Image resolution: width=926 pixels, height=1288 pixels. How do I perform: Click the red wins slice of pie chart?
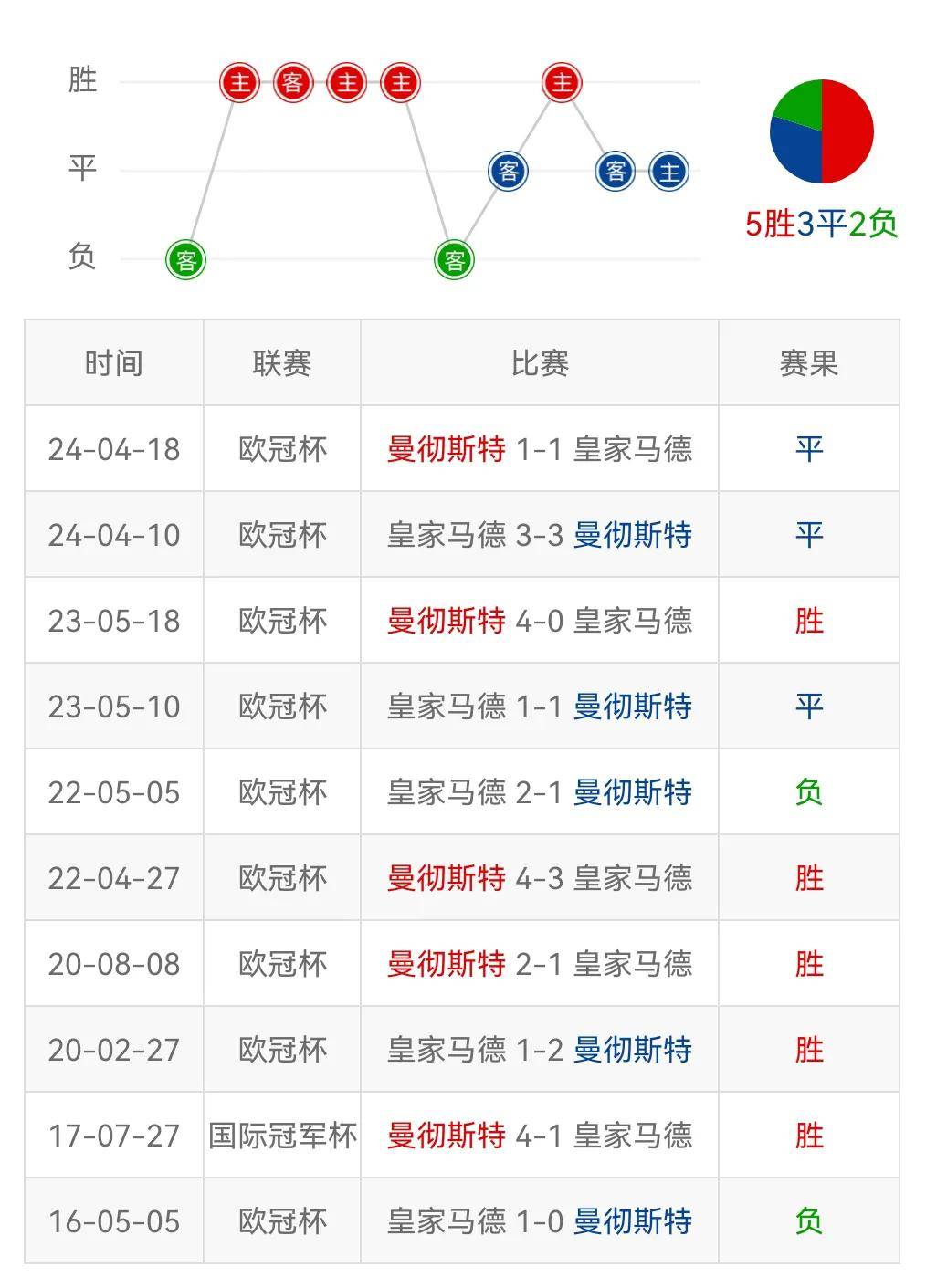(x=849, y=128)
